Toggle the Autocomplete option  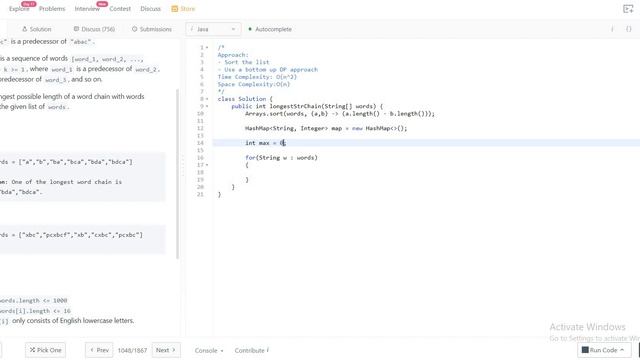(270, 29)
